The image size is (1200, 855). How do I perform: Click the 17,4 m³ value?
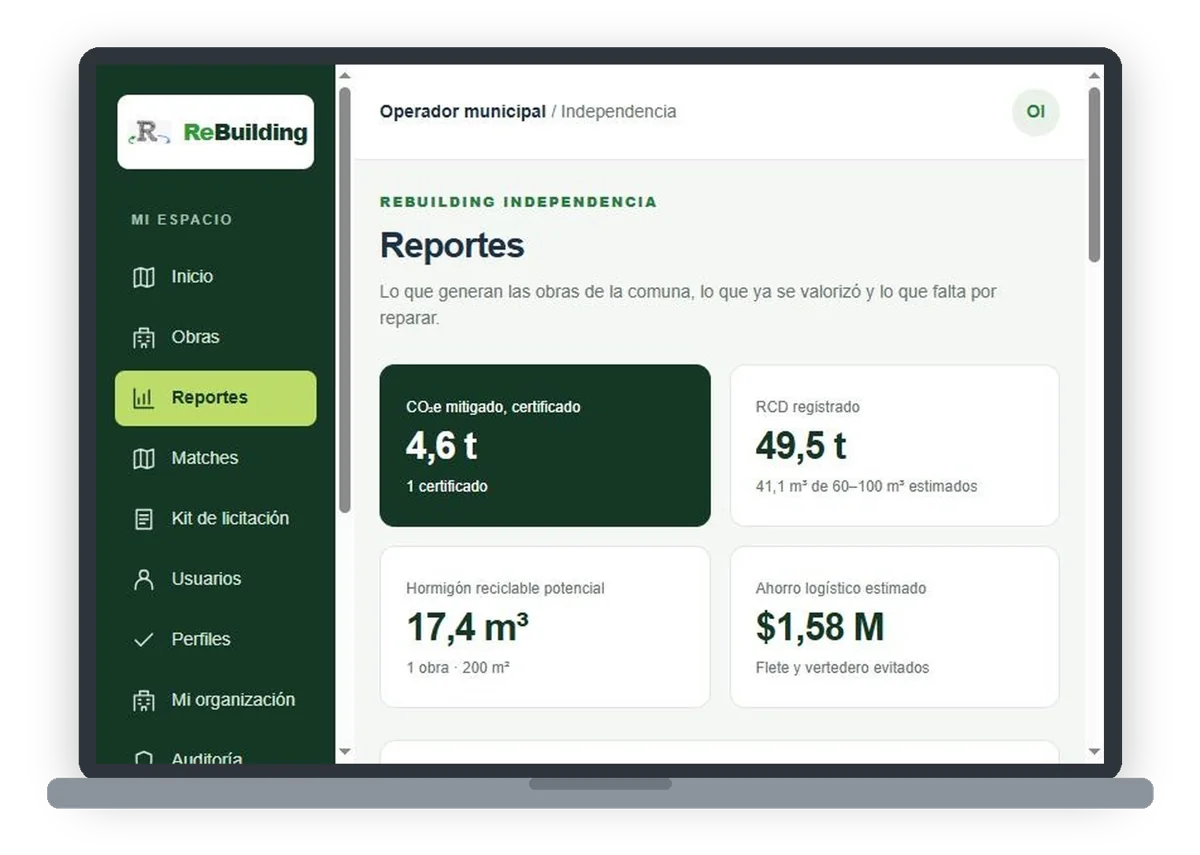(467, 627)
